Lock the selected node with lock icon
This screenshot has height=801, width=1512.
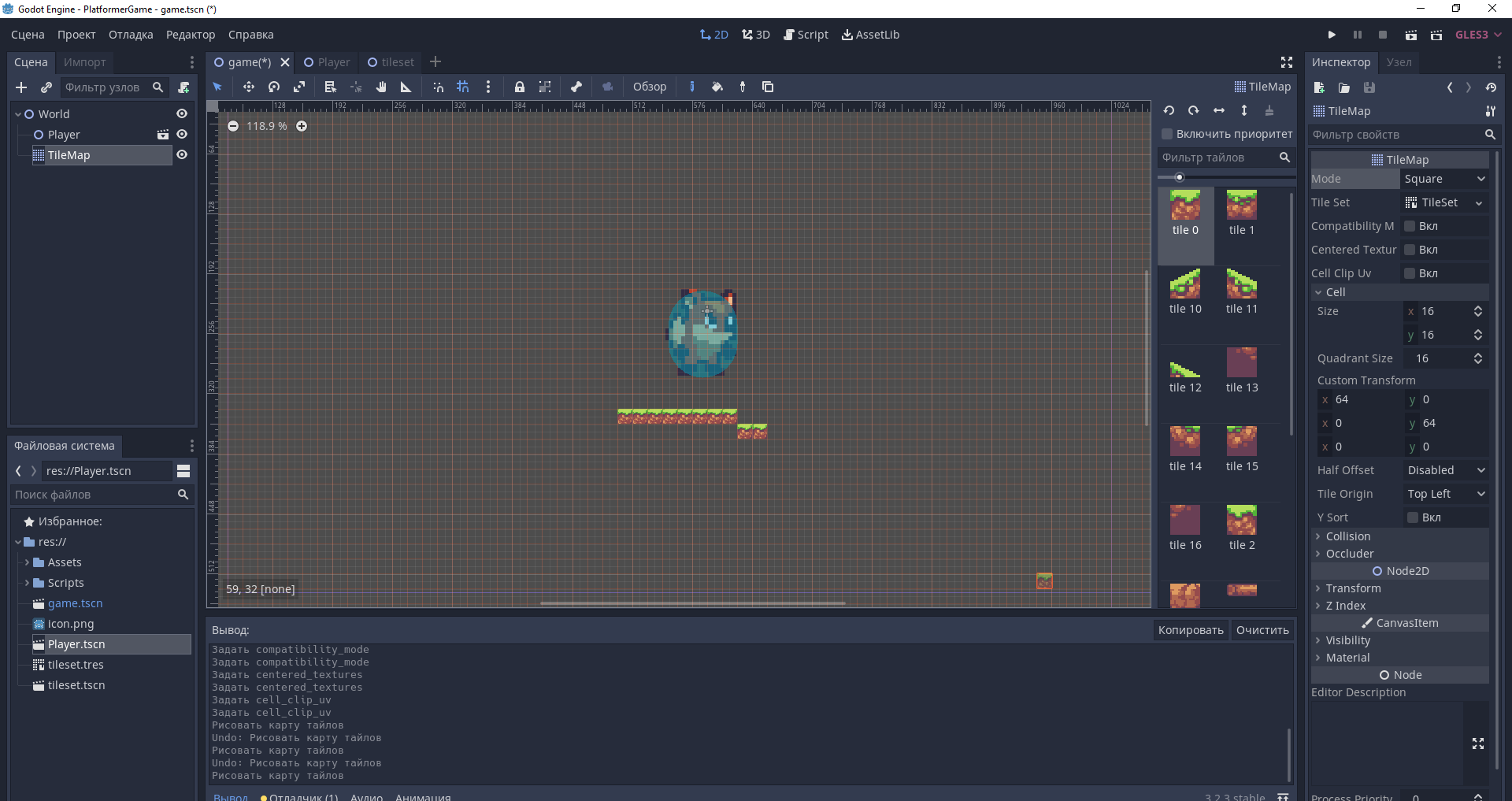point(519,87)
